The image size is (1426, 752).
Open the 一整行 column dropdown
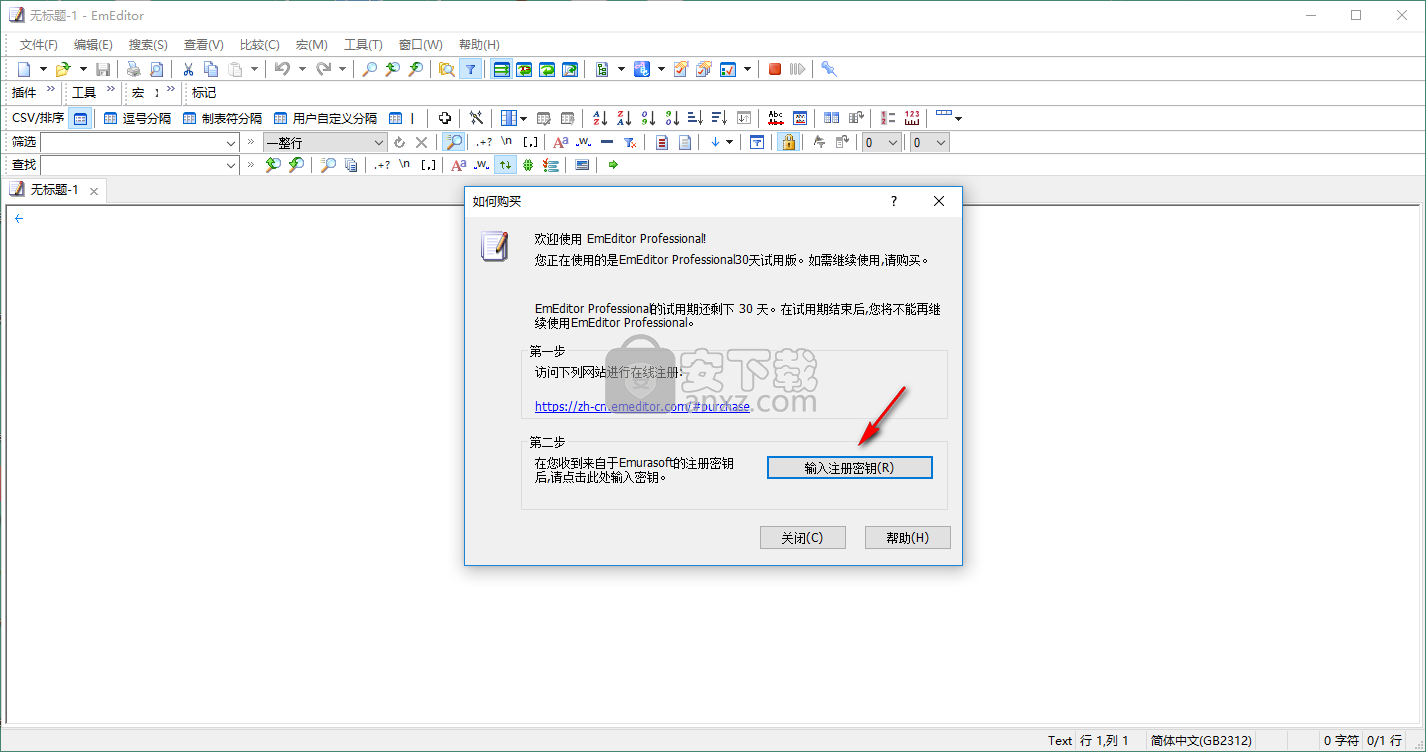click(325, 142)
